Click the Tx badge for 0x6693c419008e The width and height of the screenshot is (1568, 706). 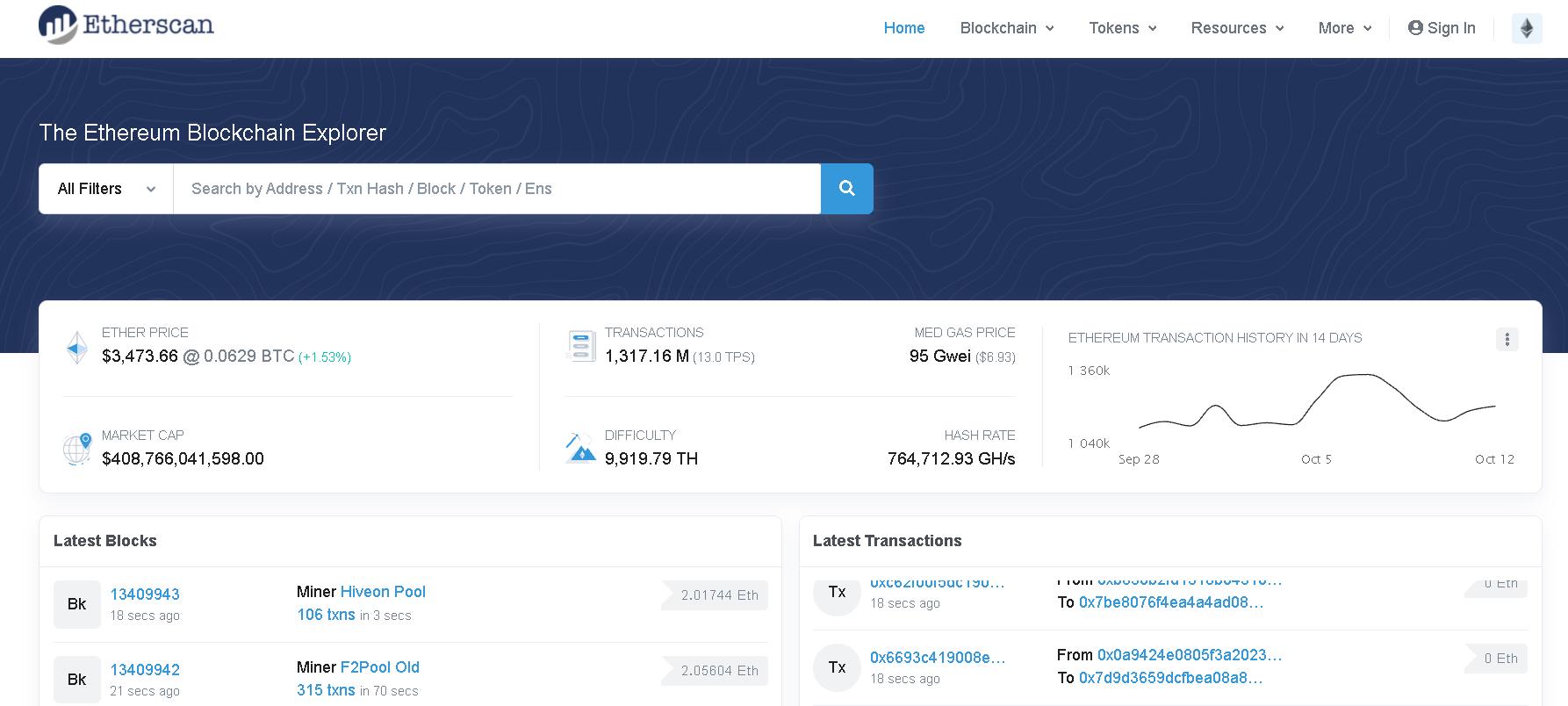pos(838,667)
